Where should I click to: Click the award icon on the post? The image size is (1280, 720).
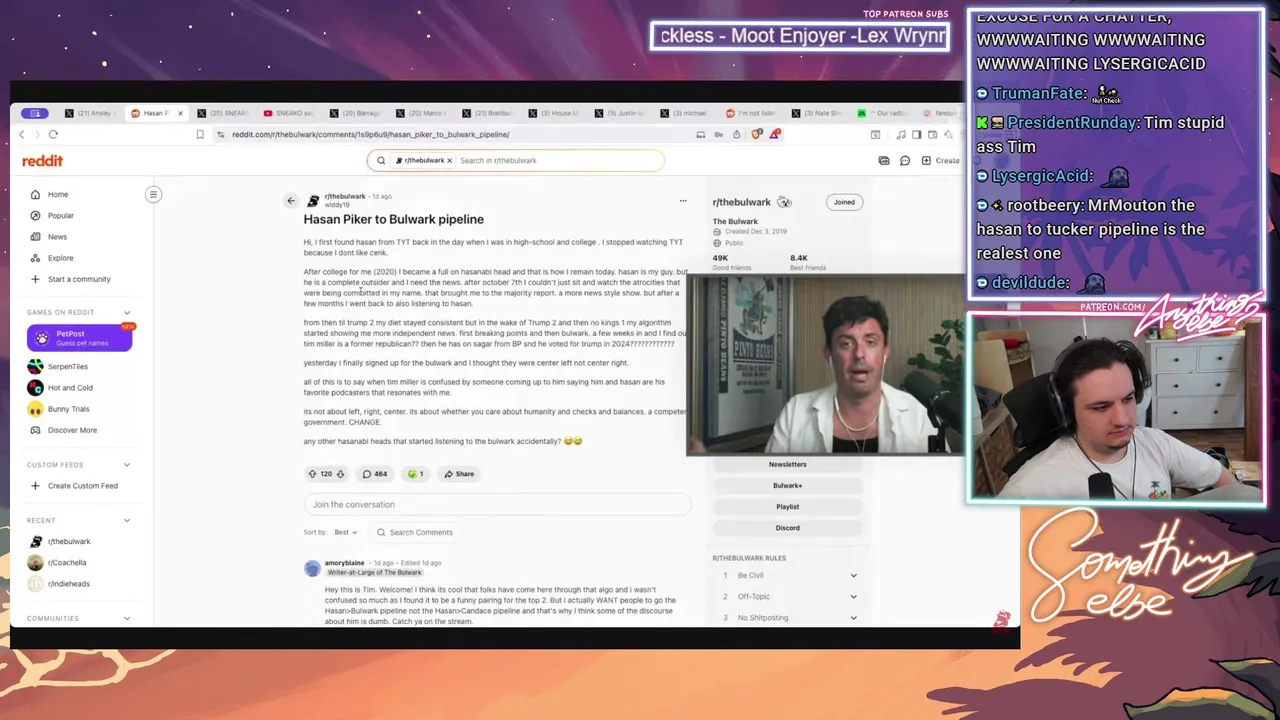(x=415, y=474)
